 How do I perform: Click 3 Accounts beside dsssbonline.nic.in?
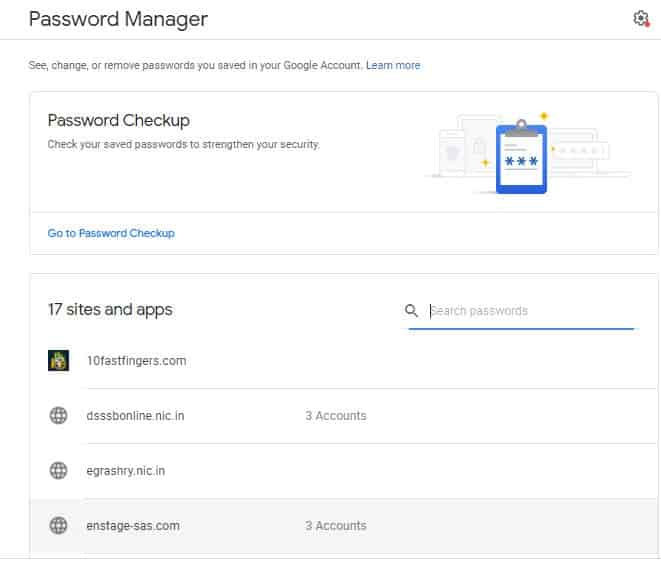pos(336,416)
